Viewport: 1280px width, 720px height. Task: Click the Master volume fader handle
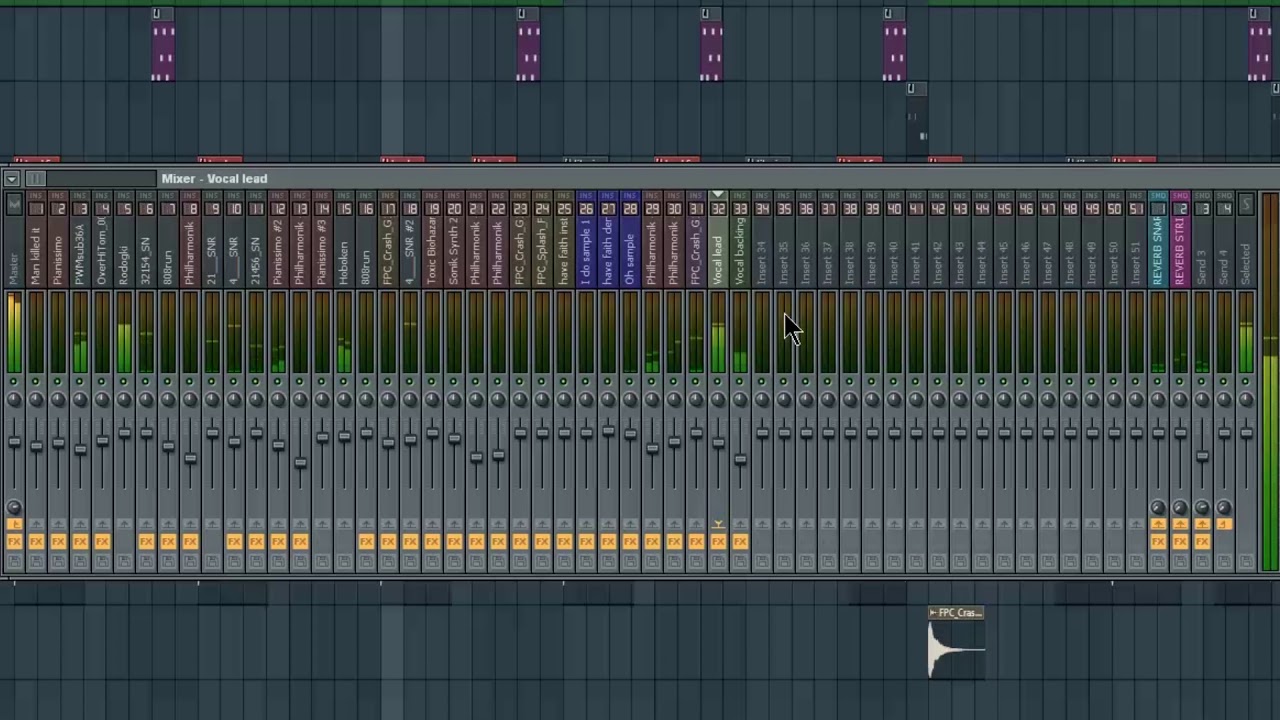pyautogui.click(x=14, y=440)
